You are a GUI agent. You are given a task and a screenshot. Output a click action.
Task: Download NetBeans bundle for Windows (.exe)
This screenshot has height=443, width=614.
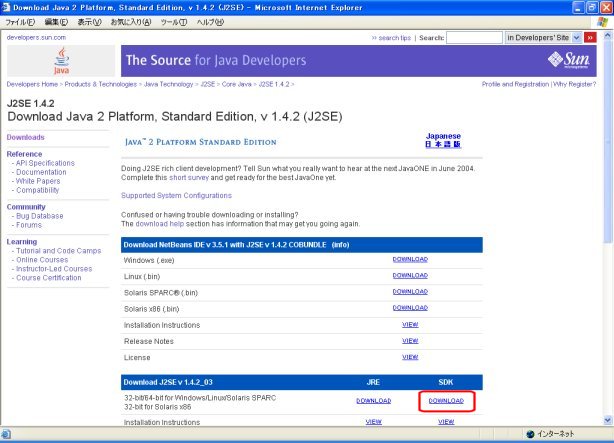(x=409, y=259)
